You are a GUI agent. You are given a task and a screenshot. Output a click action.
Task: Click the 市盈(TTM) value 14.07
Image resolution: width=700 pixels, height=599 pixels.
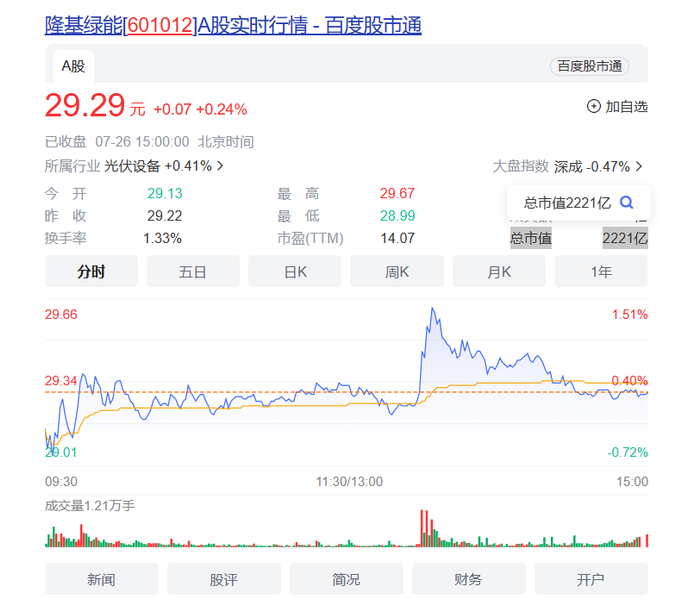click(397, 238)
